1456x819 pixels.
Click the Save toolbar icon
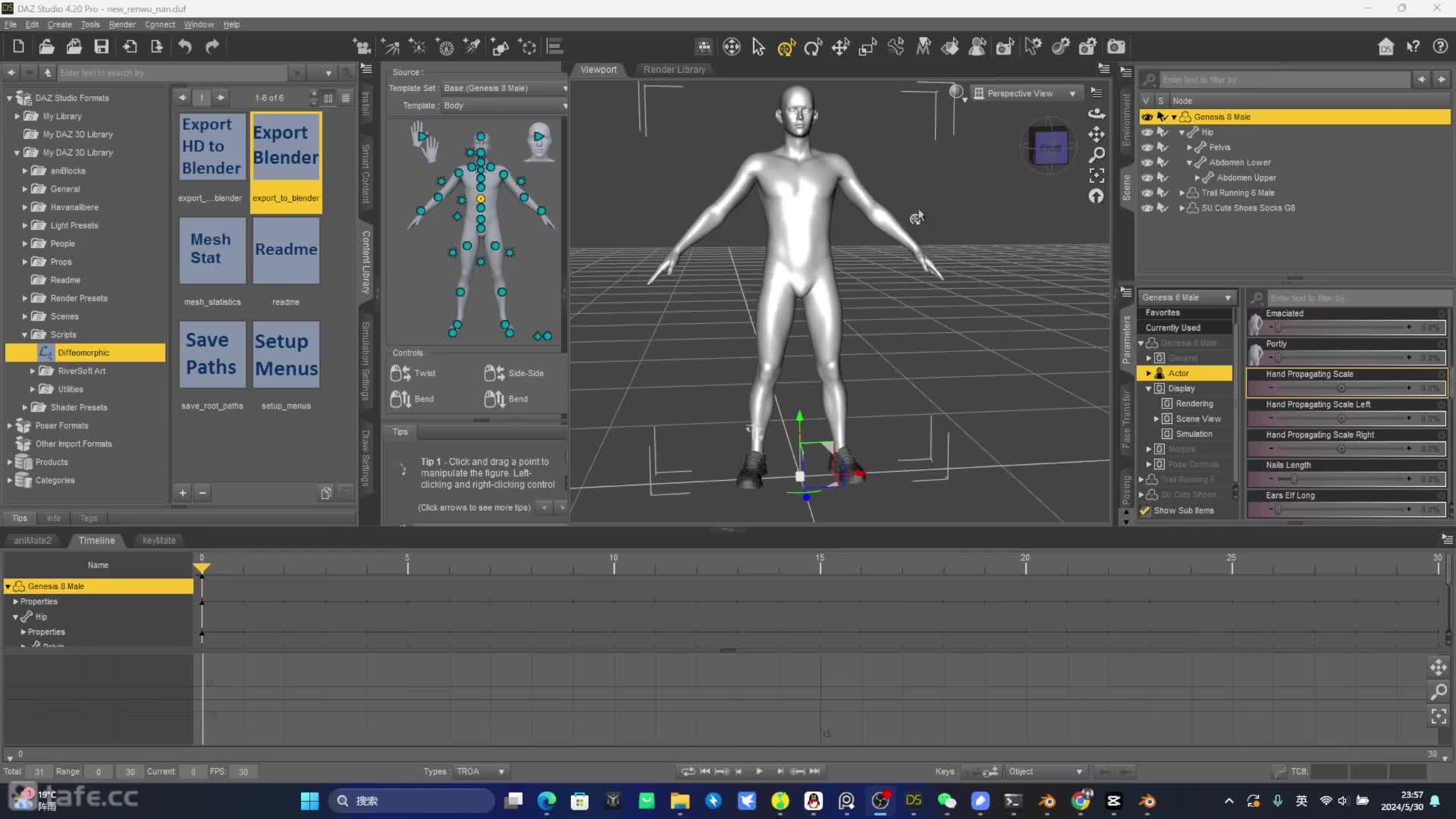101,47
